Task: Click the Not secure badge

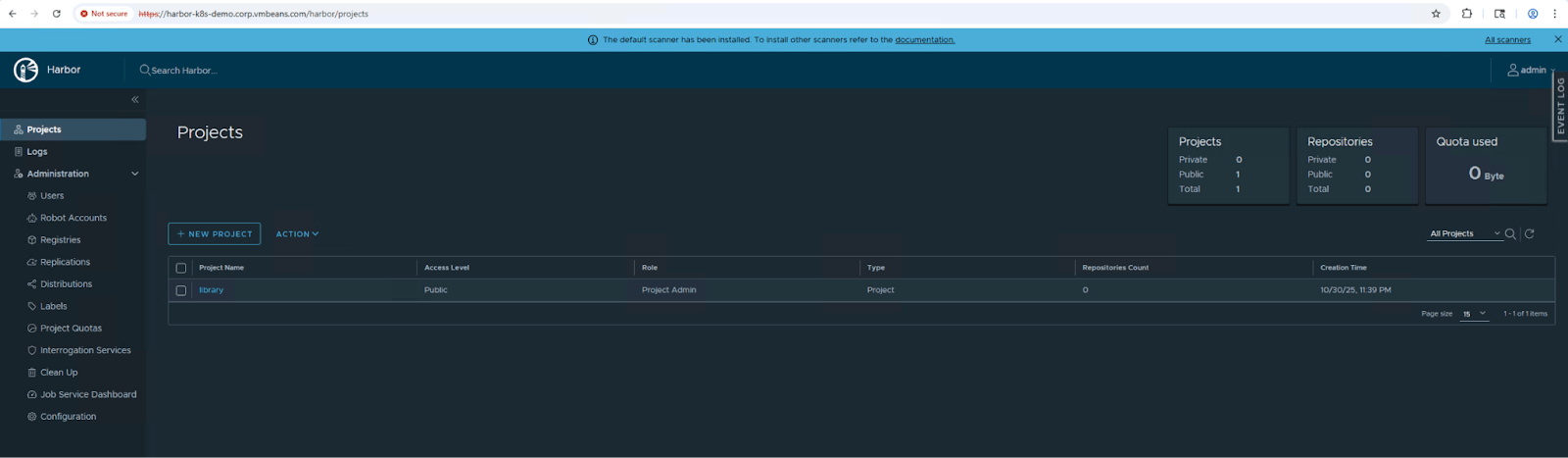Action: 105,14
